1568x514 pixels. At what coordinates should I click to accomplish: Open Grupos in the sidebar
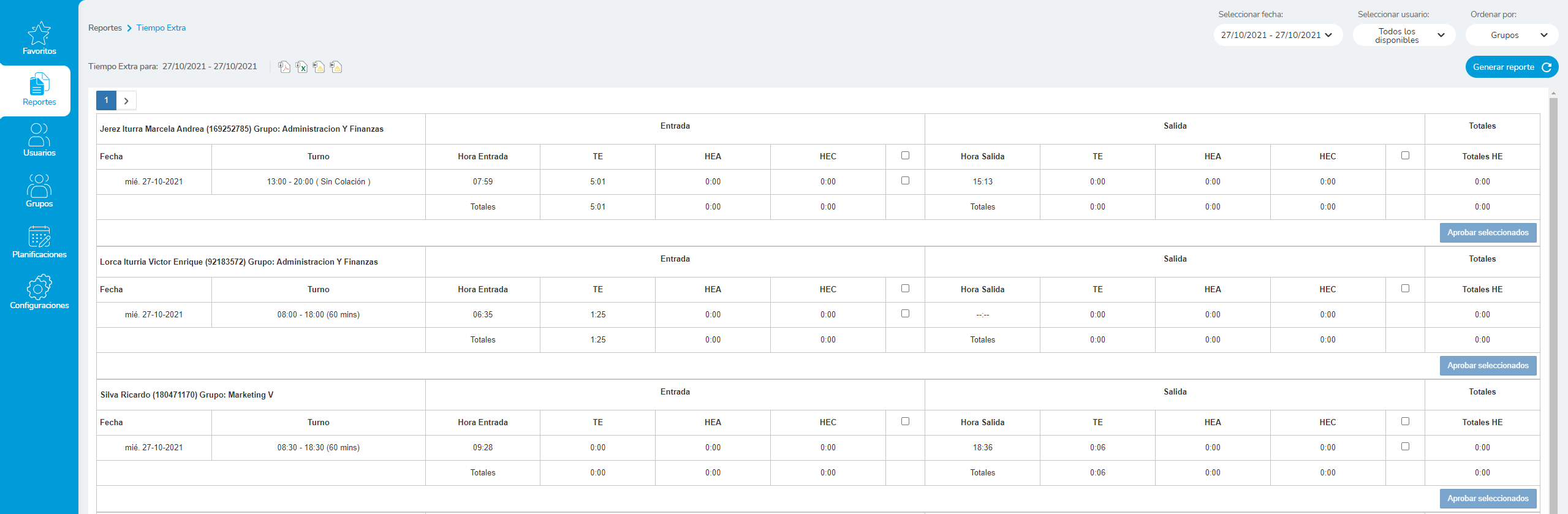pyautogui.click(x=39, y=191)
